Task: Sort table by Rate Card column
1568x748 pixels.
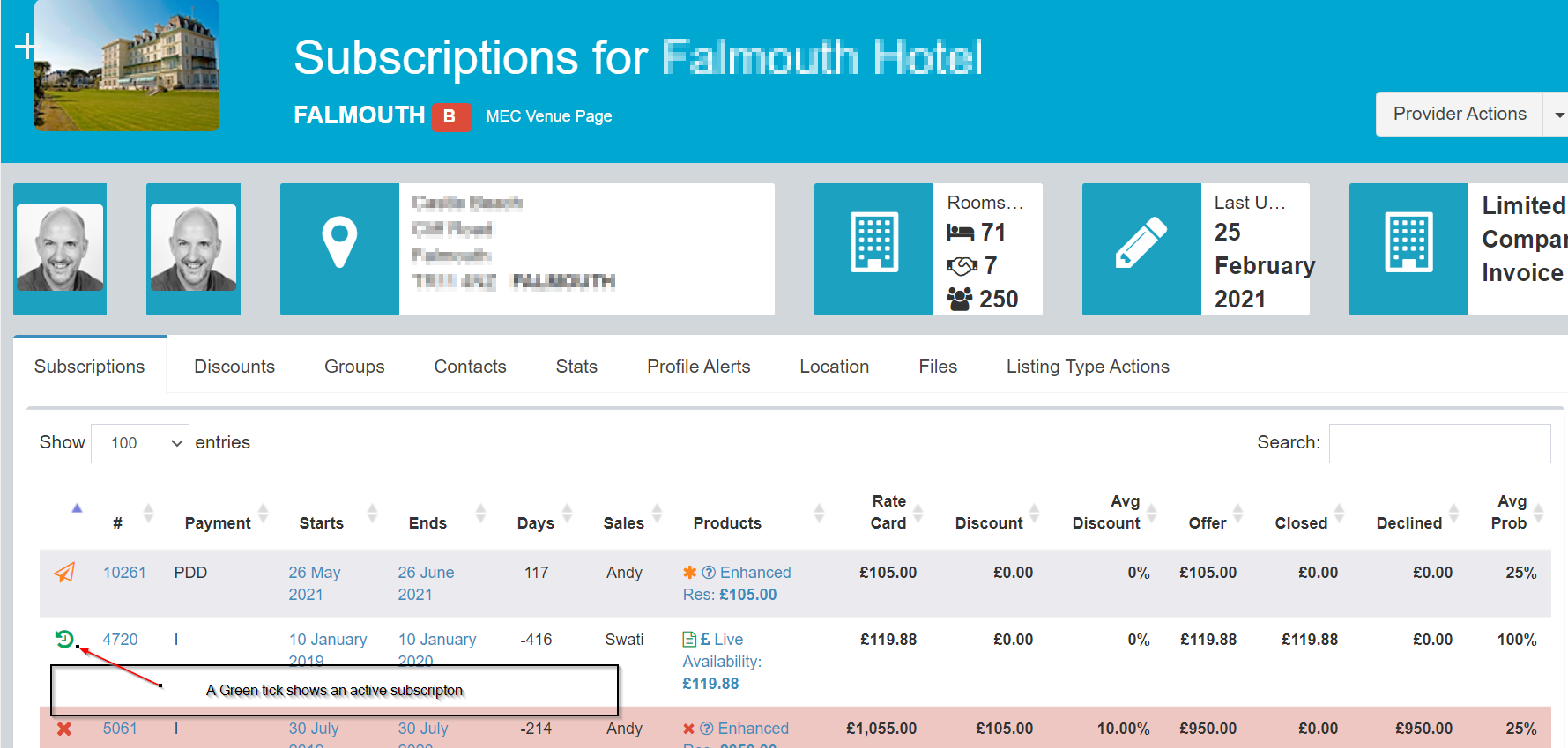Action: (890, 513)
